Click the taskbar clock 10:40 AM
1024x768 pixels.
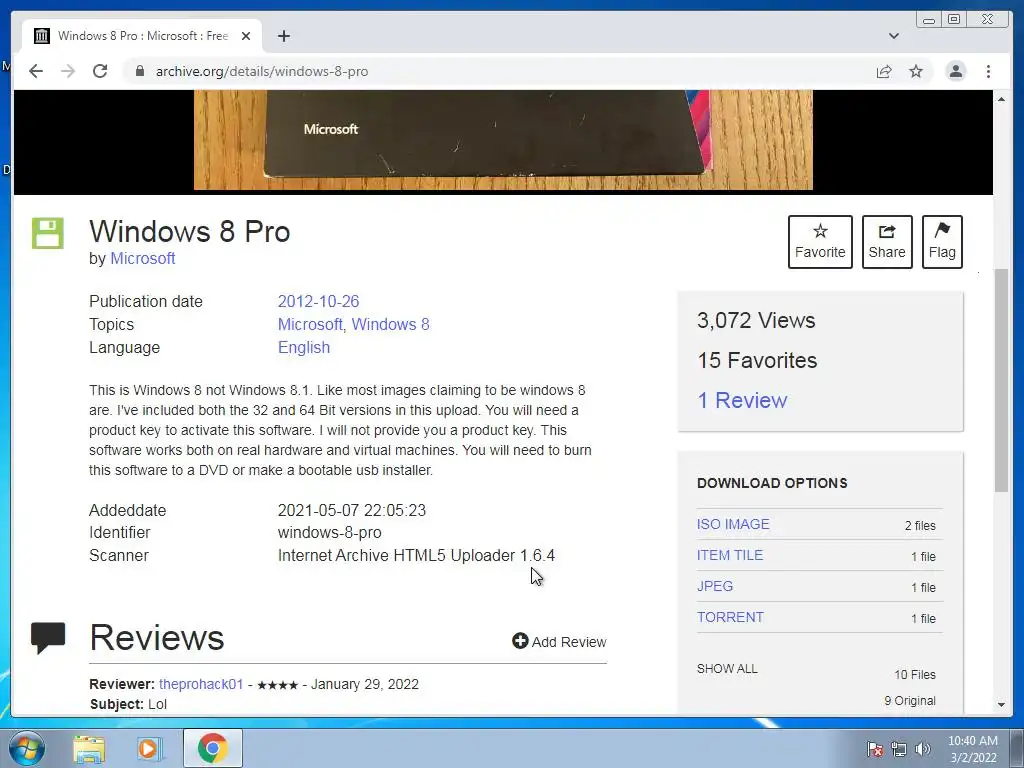click(x=972, y=749)
